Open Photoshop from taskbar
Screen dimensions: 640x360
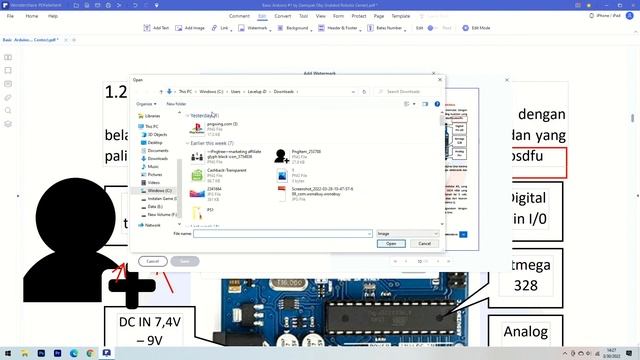click(x=41, y=353)
